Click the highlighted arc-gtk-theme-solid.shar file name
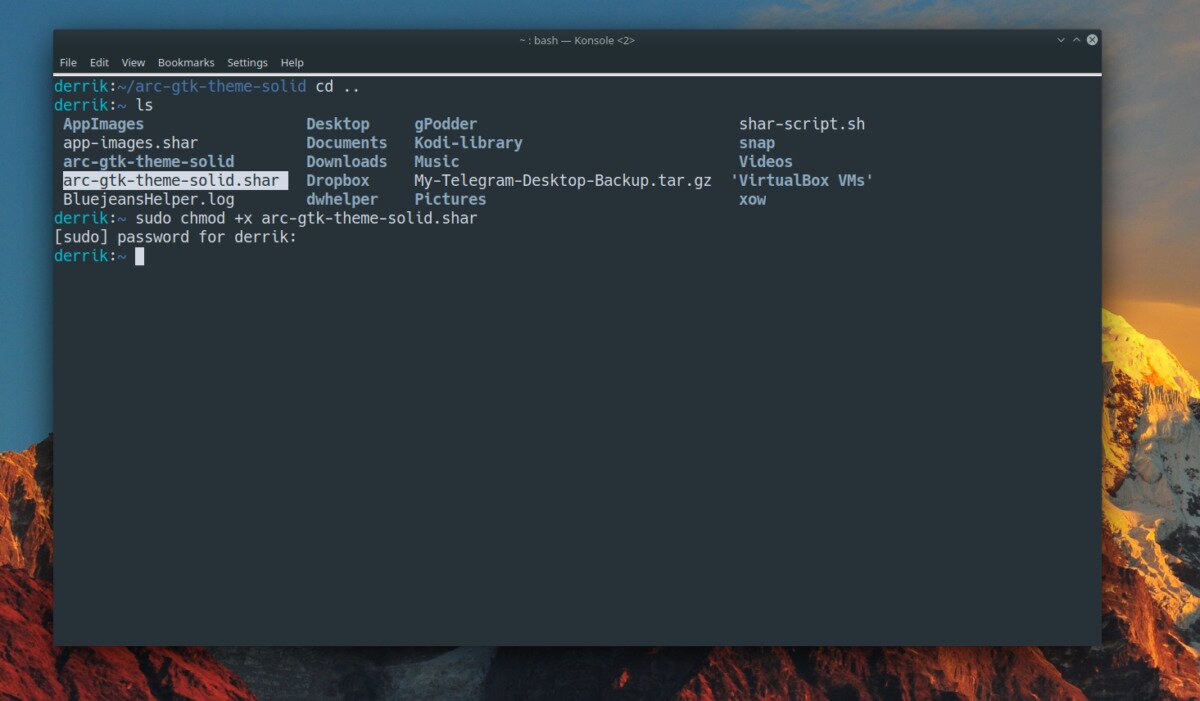The width and height of the screenshot is (1200, 701). click(172, 181)
